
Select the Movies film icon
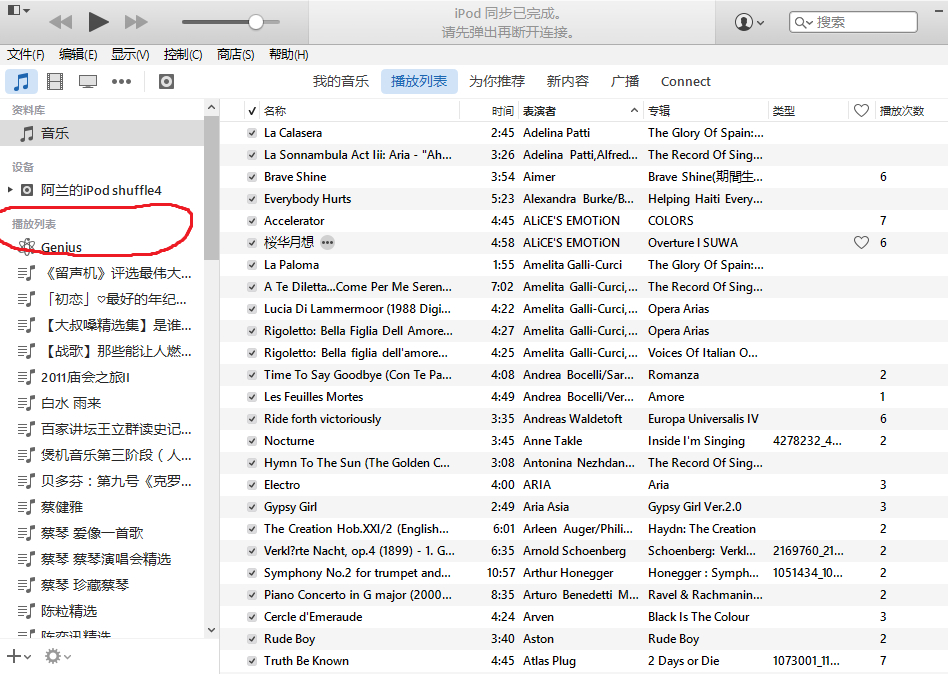[55, 81]
